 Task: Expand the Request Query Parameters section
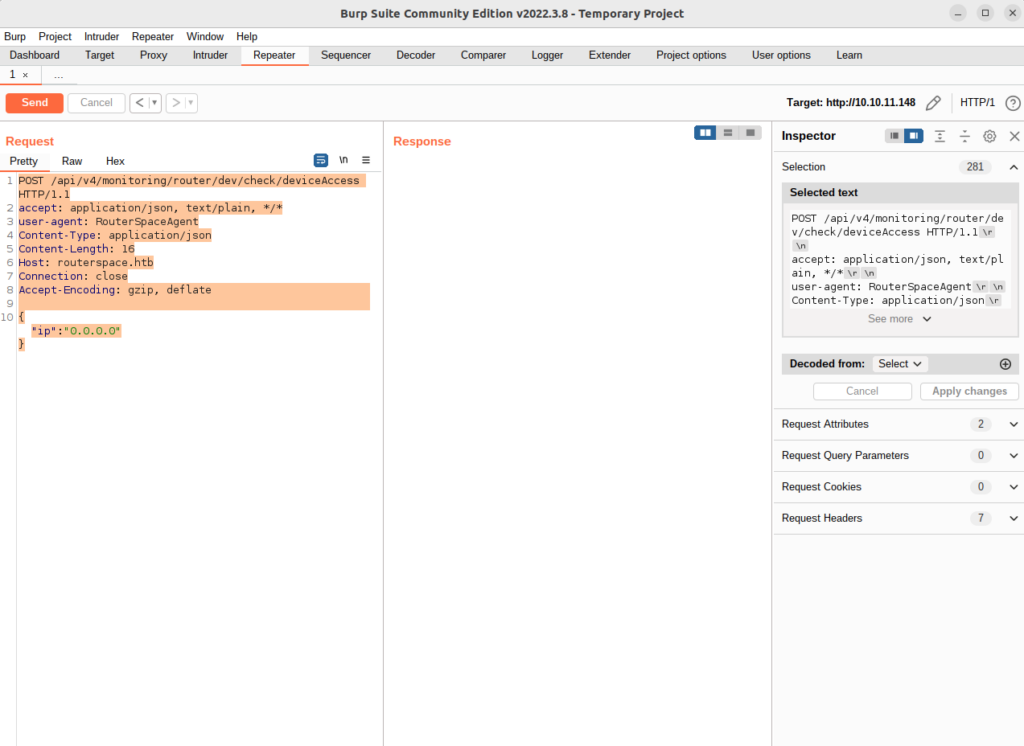tap(1014, 456)
